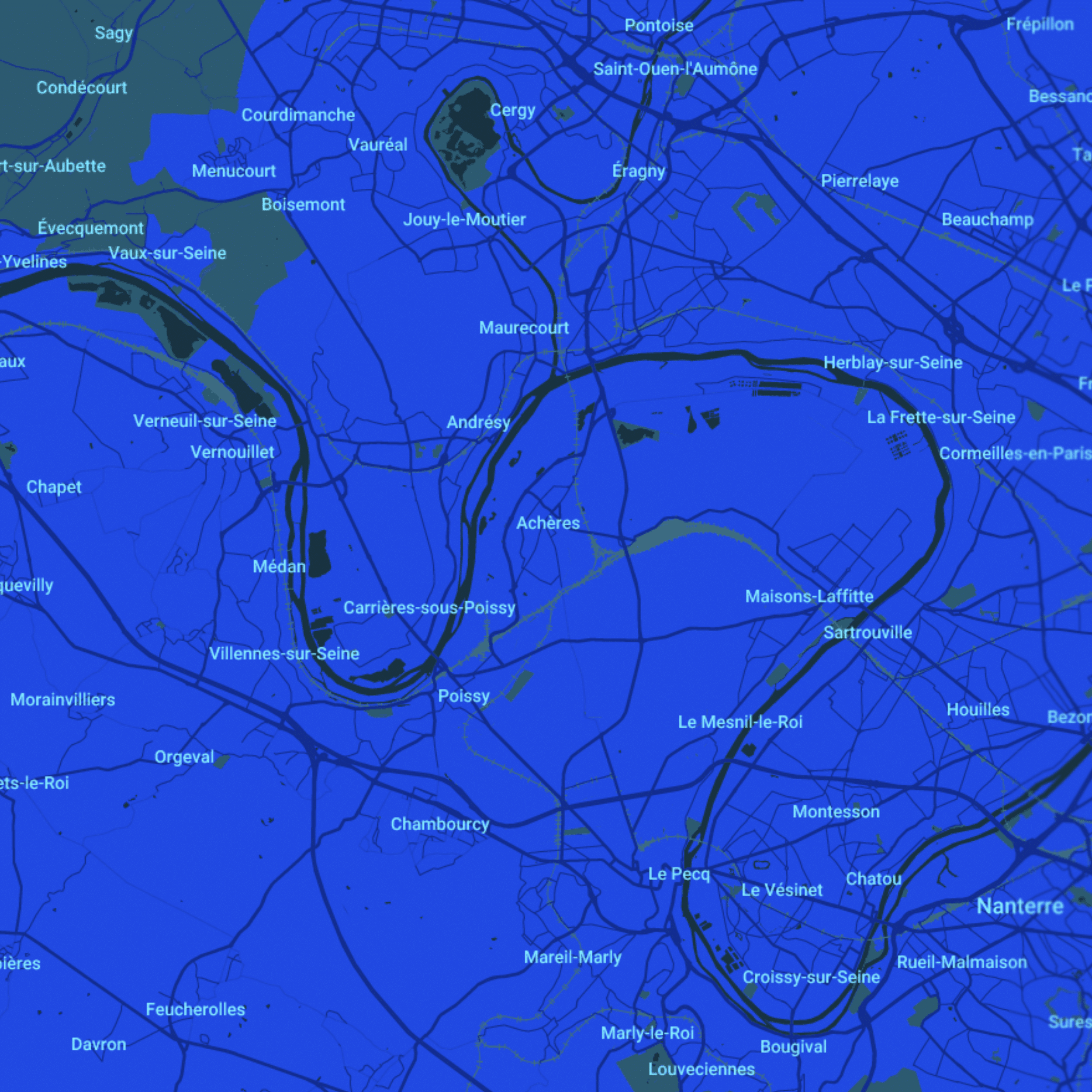Select Courdimanche on the map
The image size is (1092, 1092).
pos(298,115)
